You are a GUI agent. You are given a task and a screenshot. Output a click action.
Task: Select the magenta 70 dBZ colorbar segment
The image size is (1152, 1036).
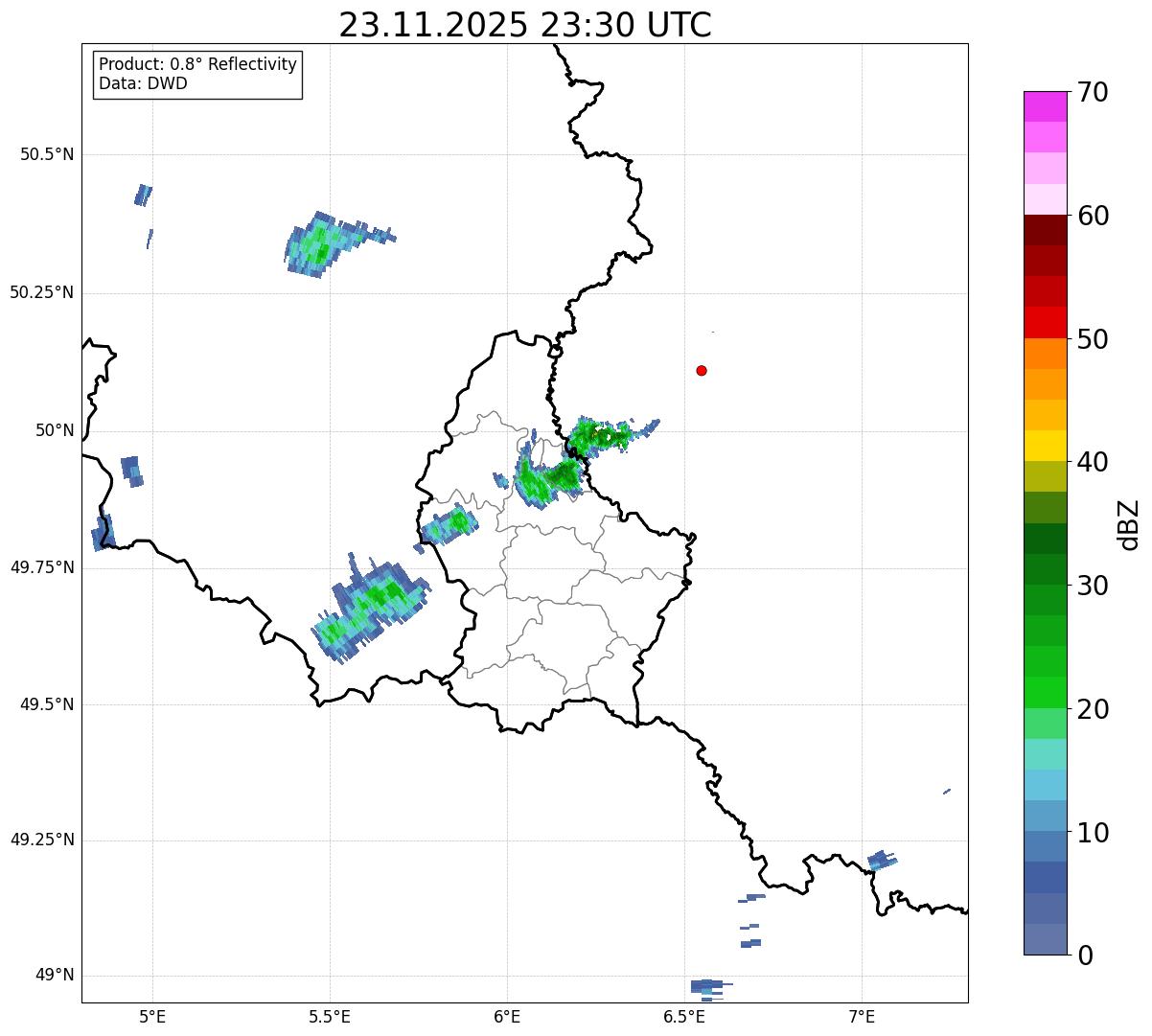coord(1045,106)
